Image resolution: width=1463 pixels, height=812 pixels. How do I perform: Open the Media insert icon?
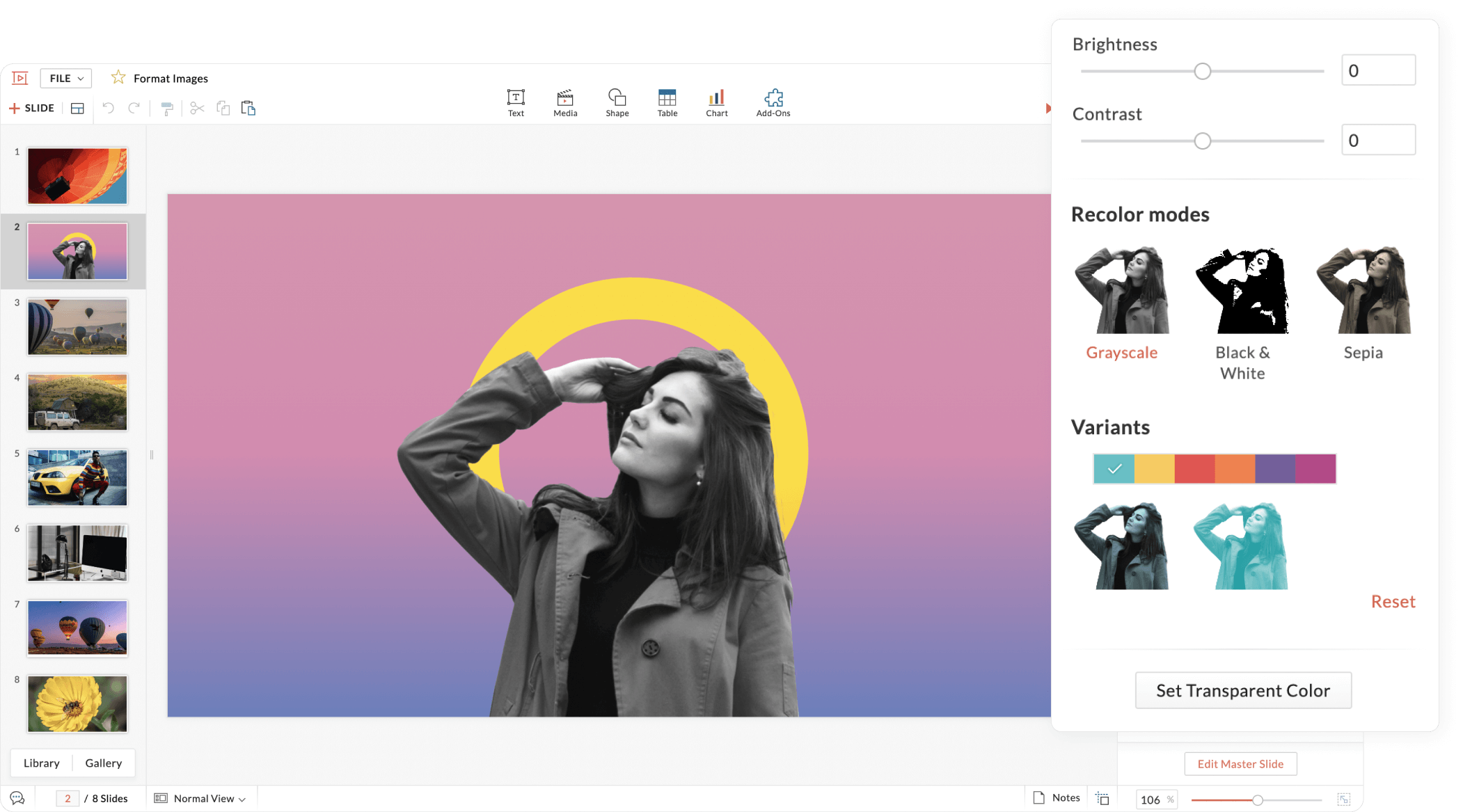[565, 97]
